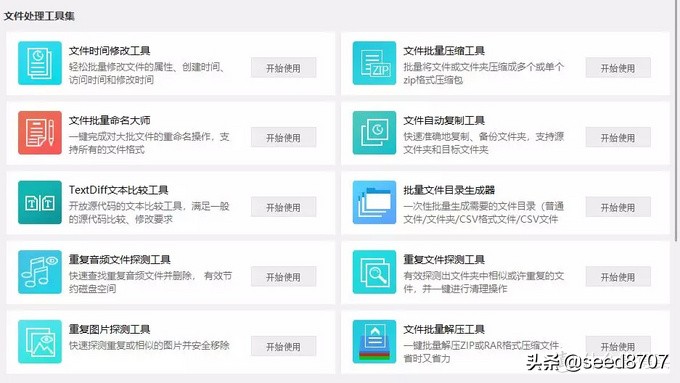Click the 文件批量压缩工具 ZIP icon
Image resolution: width=680 pixels, height=383 pixels.
(x=374, y=63)
